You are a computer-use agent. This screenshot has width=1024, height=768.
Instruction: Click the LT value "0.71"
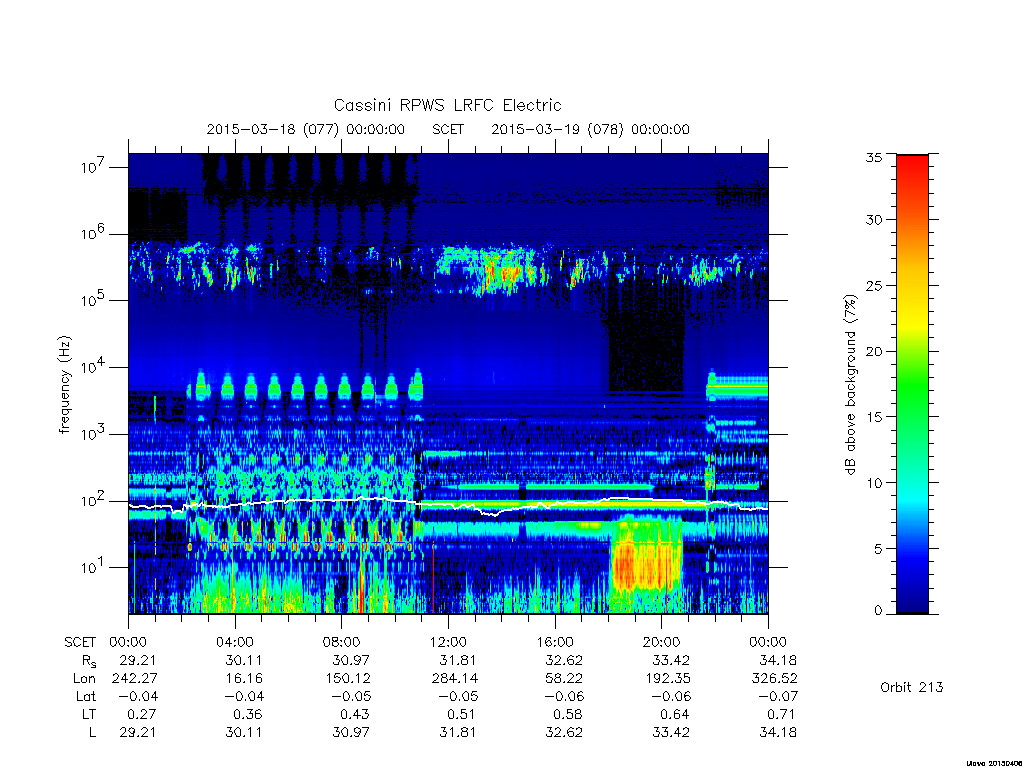pyautogui.click(x=780, y=714)
